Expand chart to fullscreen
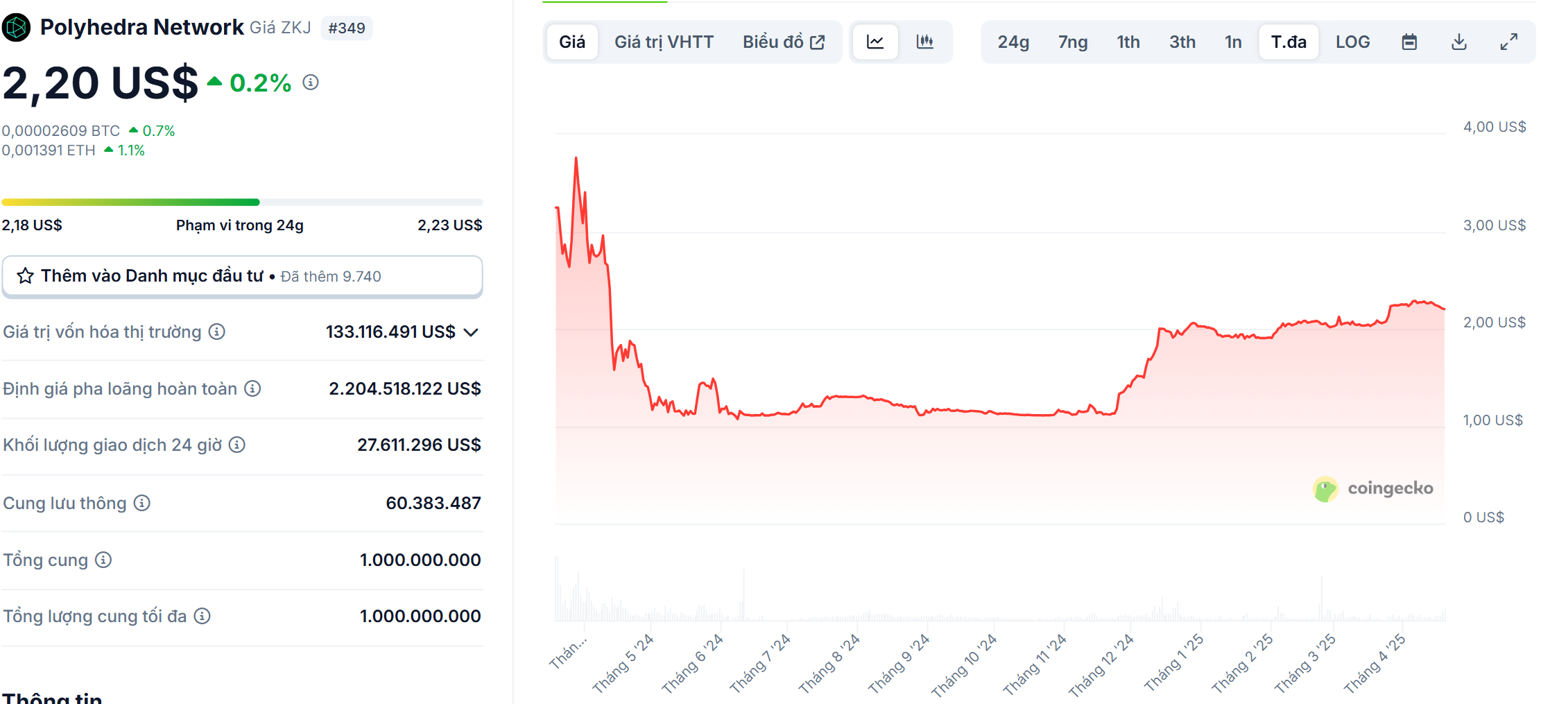 pos(1509,42)
